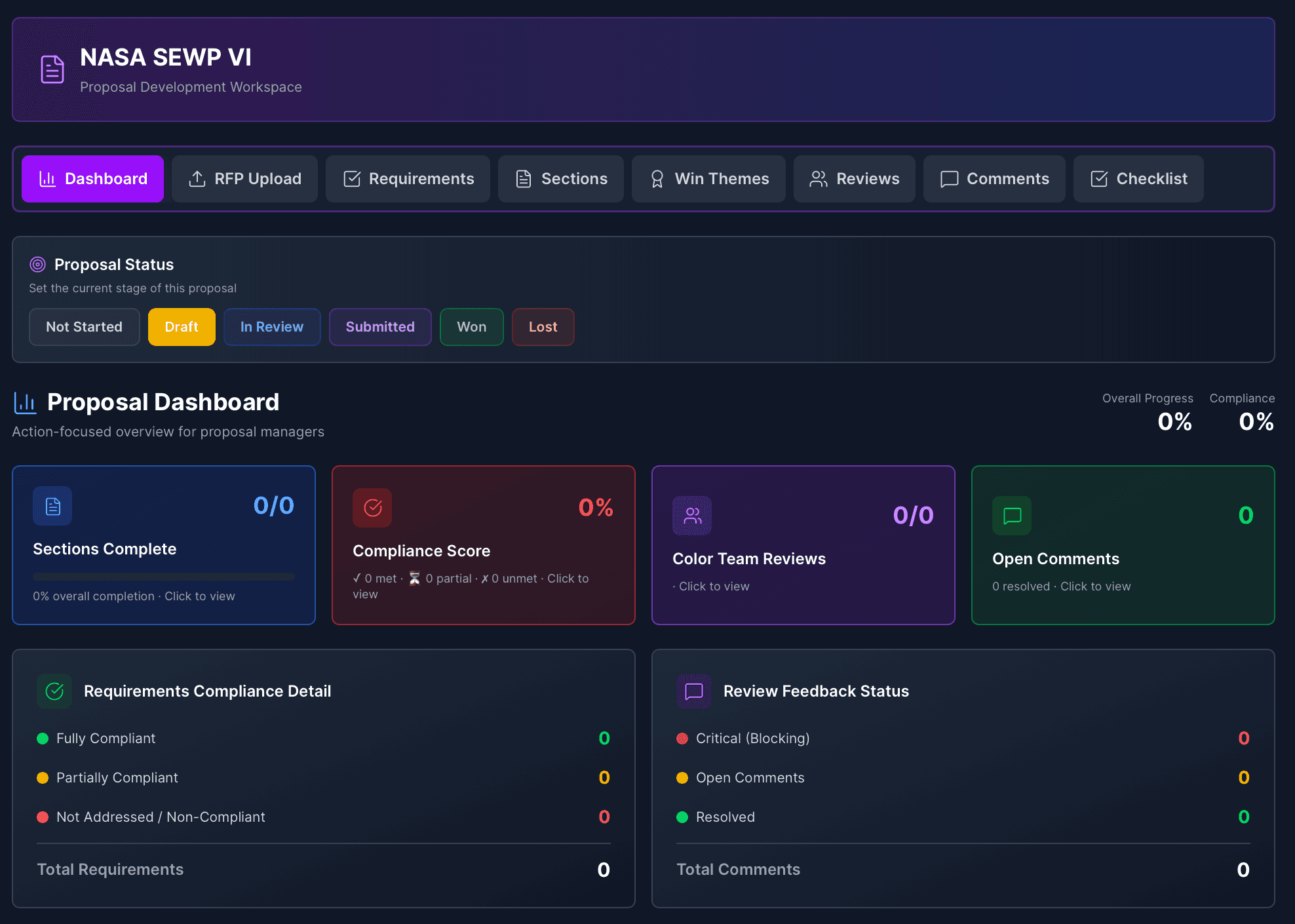Click the Proposal Status target icon
The width and height of the screenshot is (1295, 924).
pos(37,263)
